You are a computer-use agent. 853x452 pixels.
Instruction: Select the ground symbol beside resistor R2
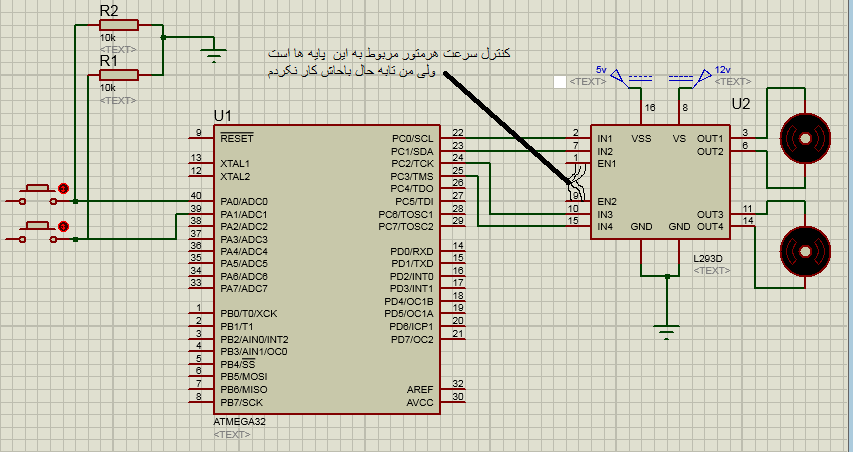pyautogui.click(x=213, y=53)
